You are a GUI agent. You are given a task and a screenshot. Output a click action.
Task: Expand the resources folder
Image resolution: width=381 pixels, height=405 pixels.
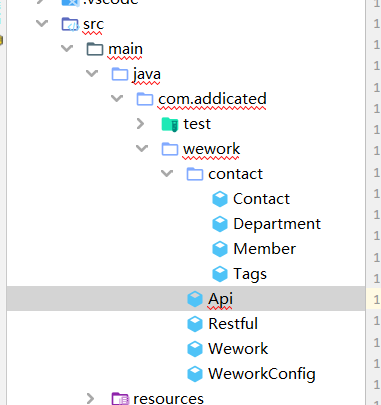click(x=90, y=398)
